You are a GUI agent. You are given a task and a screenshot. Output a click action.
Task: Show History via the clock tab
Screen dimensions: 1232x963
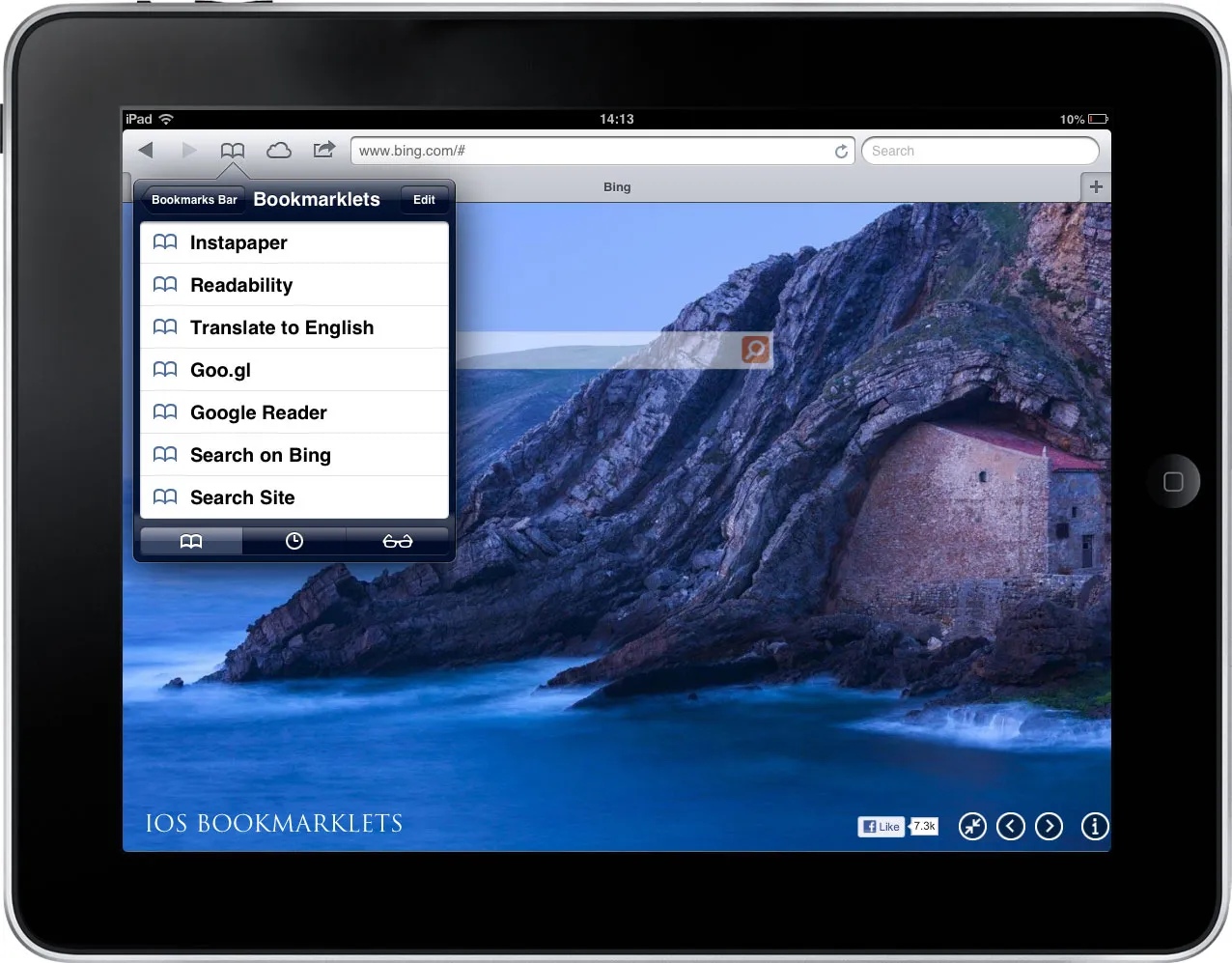click(294, 541)
